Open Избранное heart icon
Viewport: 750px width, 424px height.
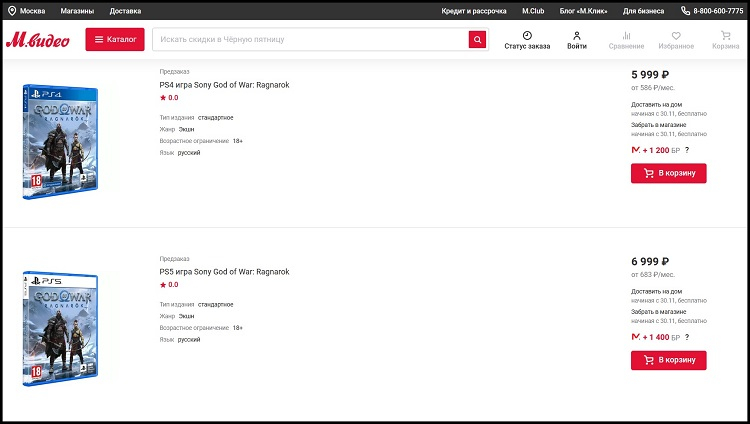click(x=676, y=35)
